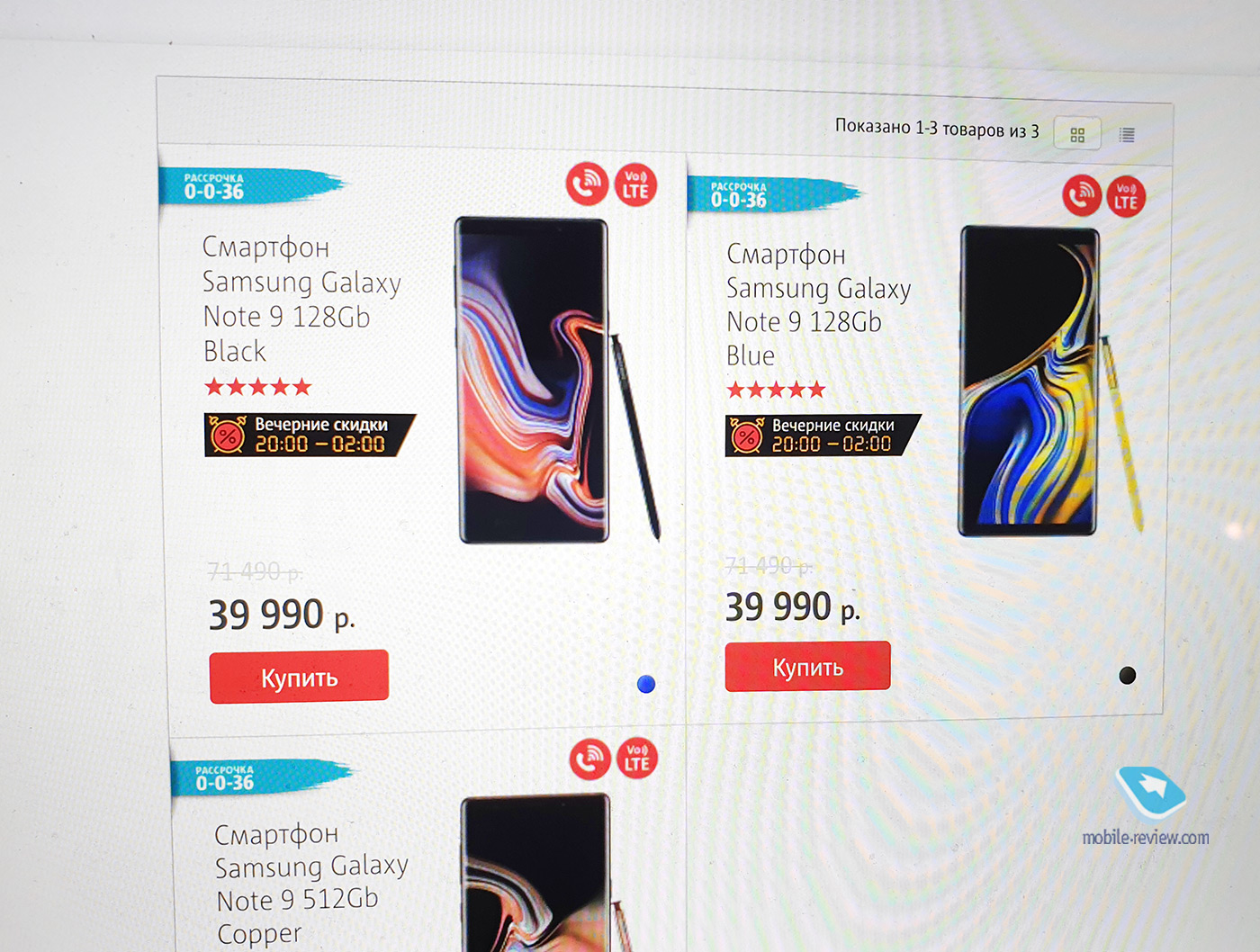Screen dimensions: 1260x952
Task: Click VoLTE icon on Black Note 9
Action: coord(635,184)
